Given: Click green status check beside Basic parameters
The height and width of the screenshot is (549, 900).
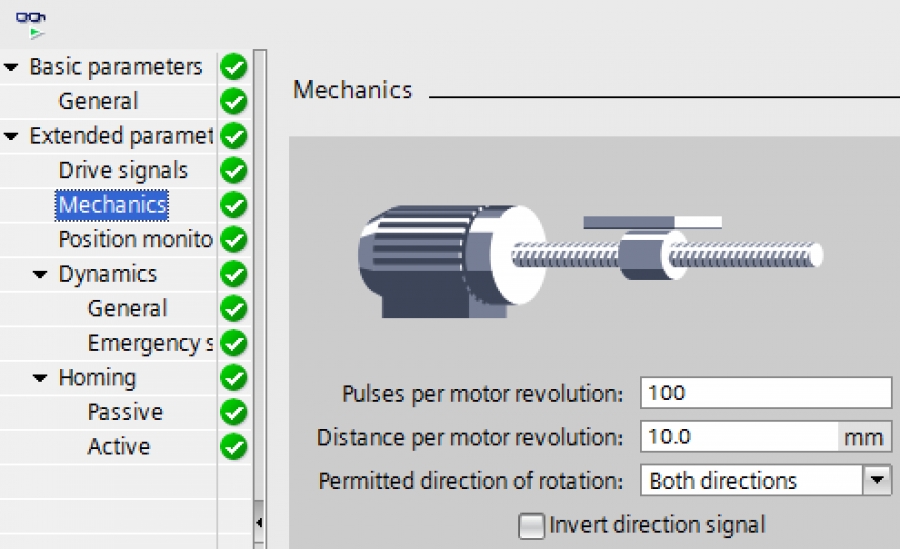Looking at the screenshot, I should (234, 67).
